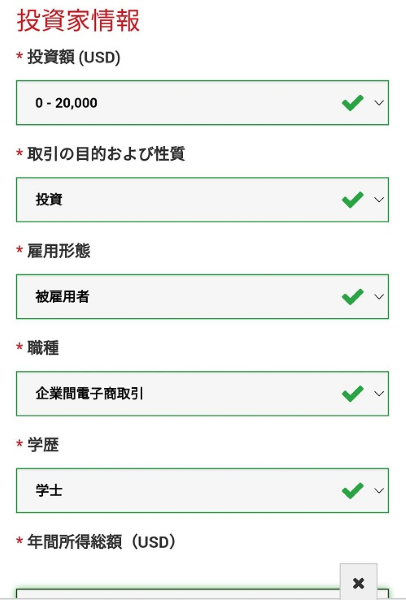Dismiss the popup using the X button
Screen dimensions: 406x600
[x=359, y=583]
